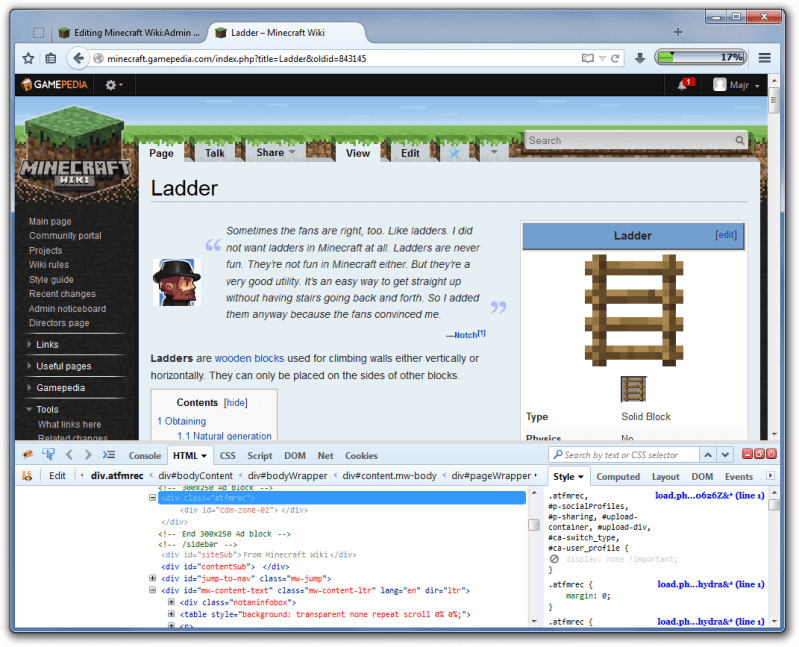799x647 pixels.
Task: Open the Firefox hamburger menu
Action: [x=764, y=58]
